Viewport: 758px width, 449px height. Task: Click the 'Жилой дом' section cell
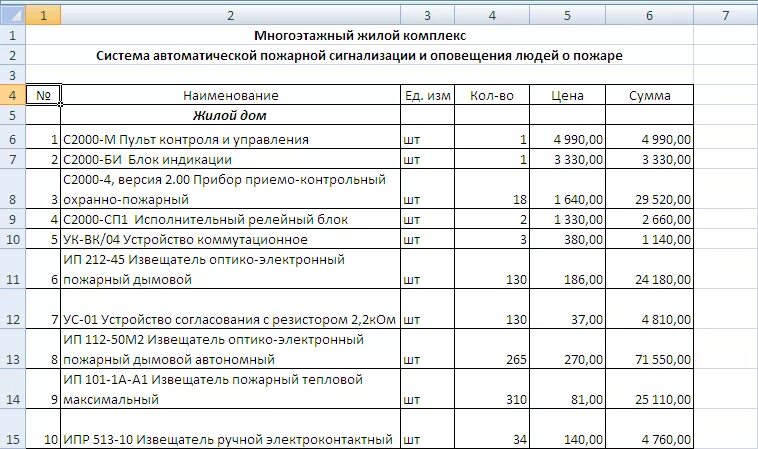click(x=231, y=115)
